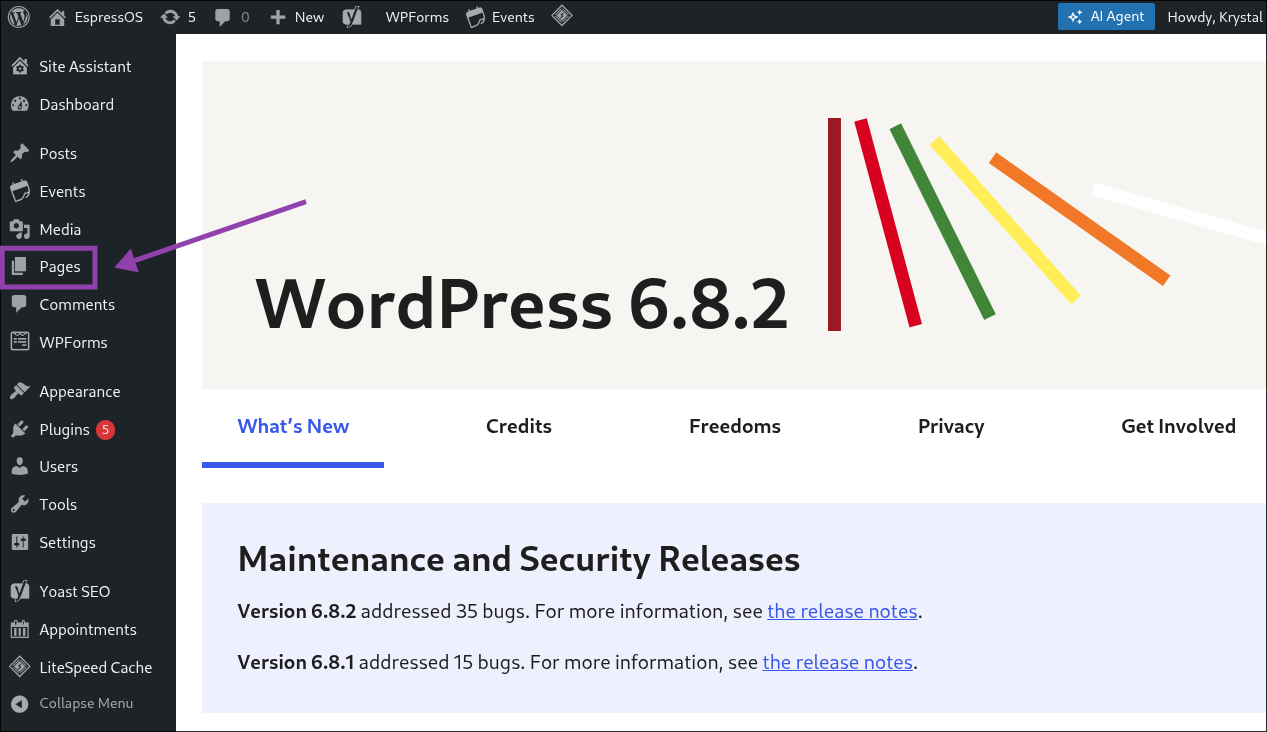Open the Appointments menu label
Screen dimensions: 1267x732
88,630
